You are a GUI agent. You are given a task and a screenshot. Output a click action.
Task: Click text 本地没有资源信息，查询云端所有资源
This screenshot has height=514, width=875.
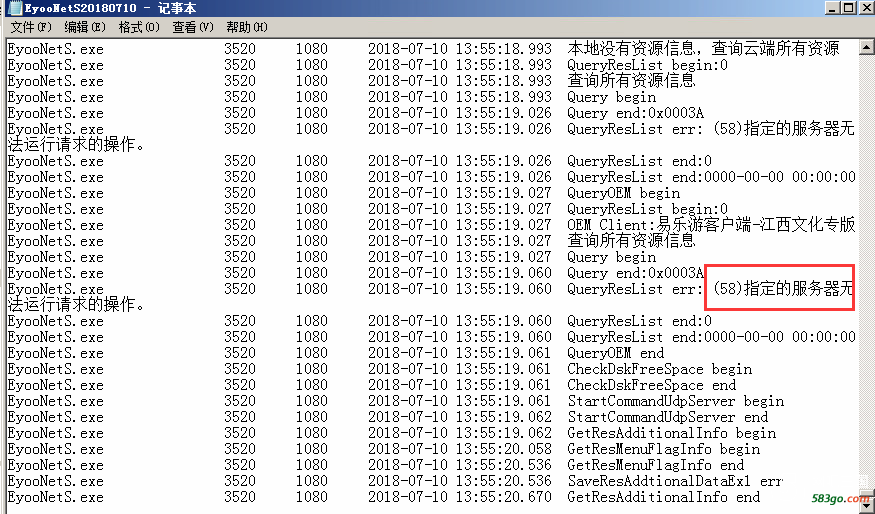pyautogui.click(x=703, y=49)
